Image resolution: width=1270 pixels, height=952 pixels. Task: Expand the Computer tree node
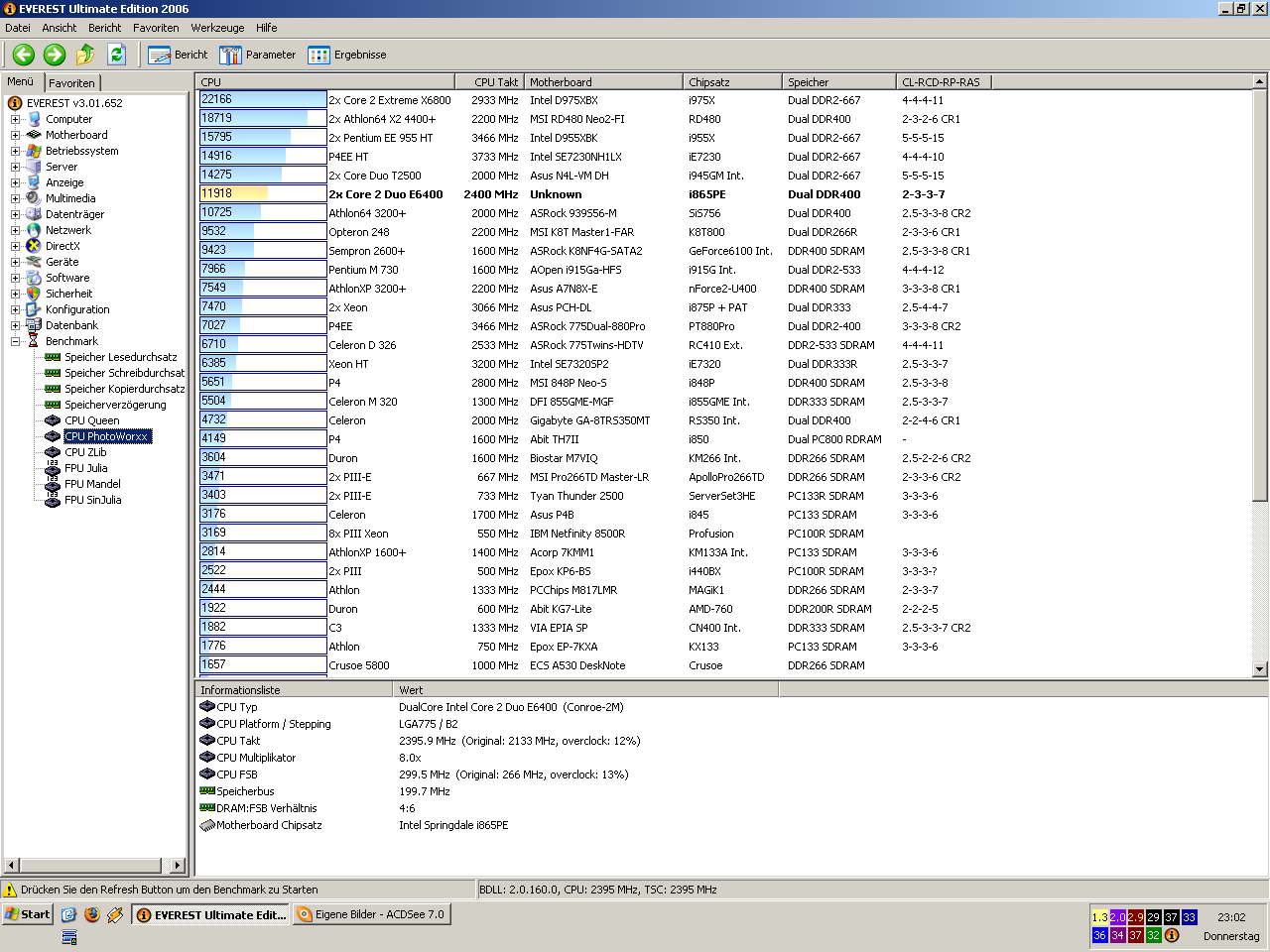coord(15,119)
